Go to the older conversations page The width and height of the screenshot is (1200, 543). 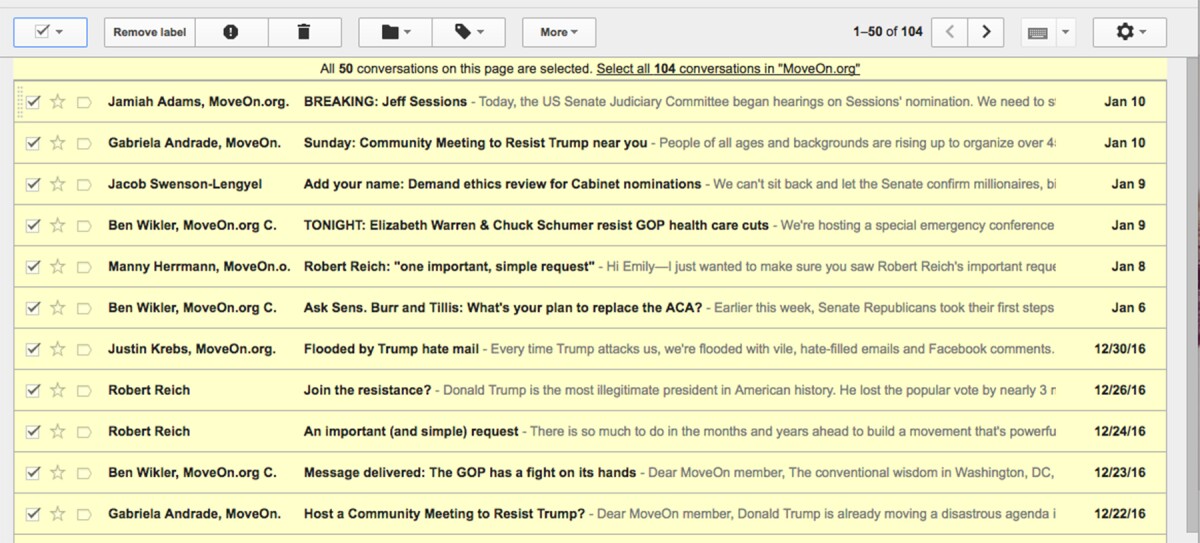986,32
